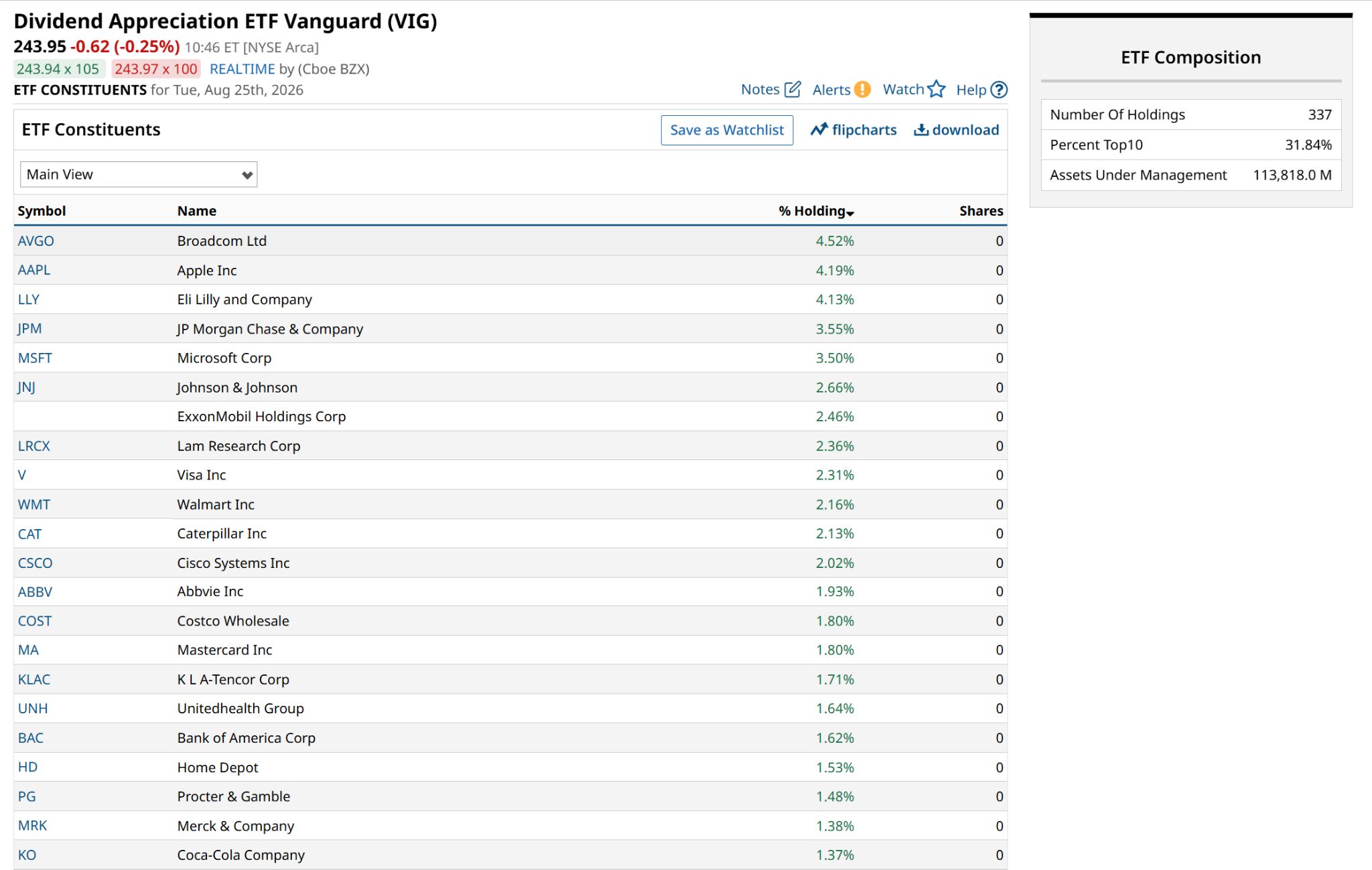This screenshot has width=1372, height=870.
Task: Open the Main View dropdown
Action: (x=139, y=174)
